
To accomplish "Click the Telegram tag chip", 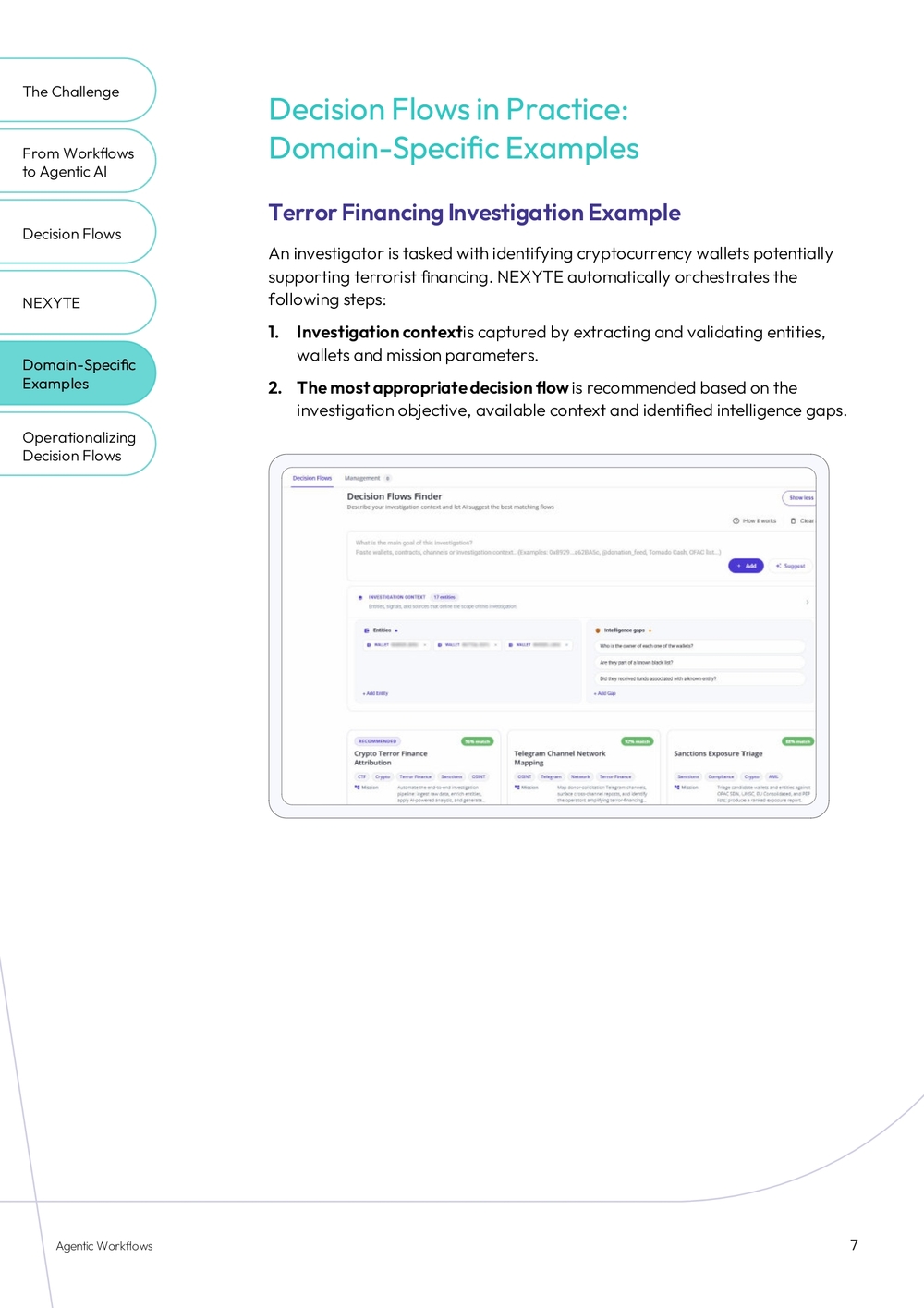I will [552, 776].
